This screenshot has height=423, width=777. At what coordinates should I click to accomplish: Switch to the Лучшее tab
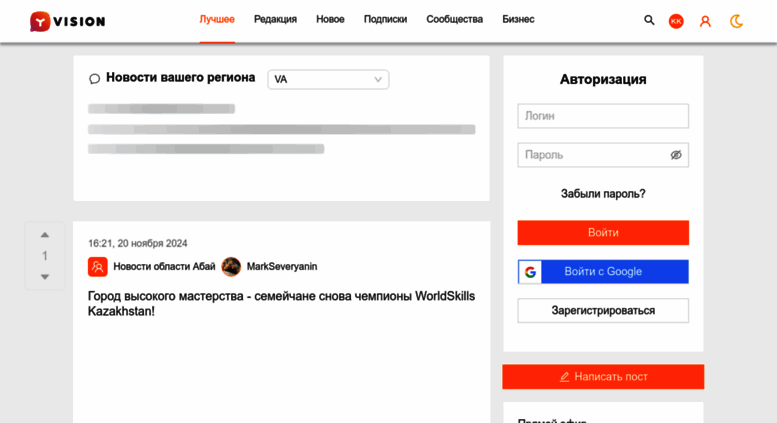(x=217, y=19)
